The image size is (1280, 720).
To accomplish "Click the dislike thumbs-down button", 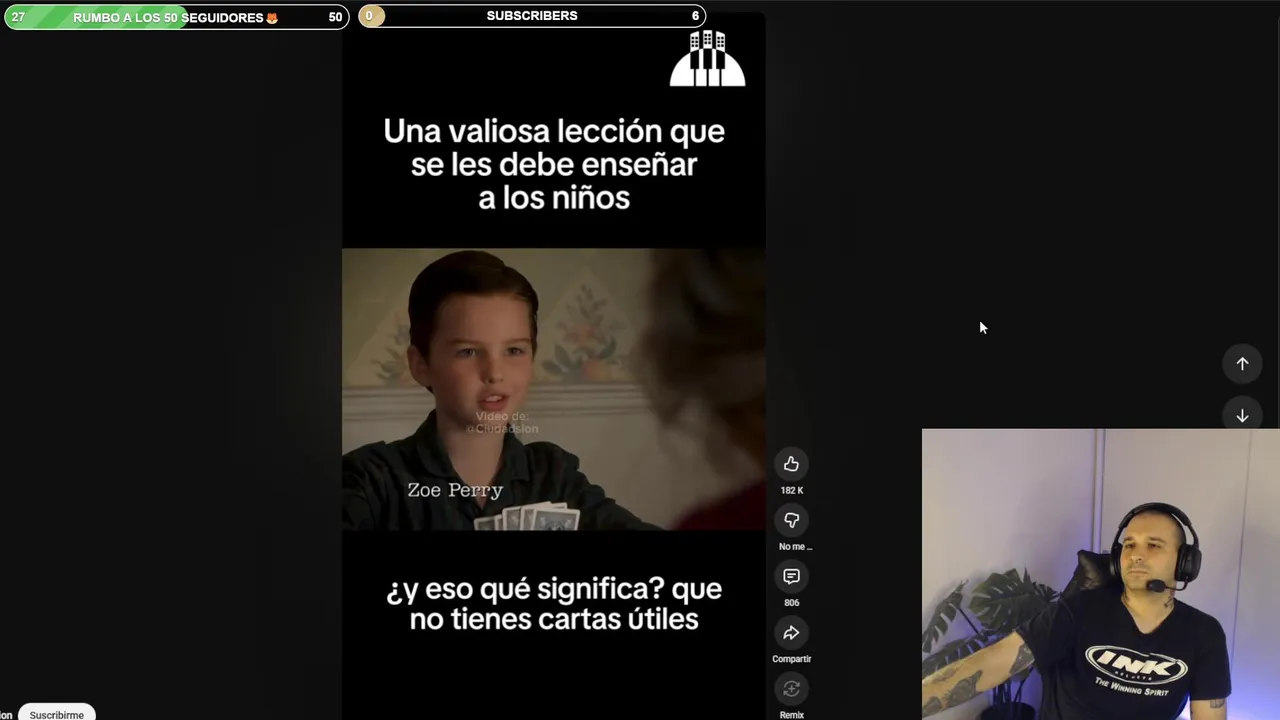I will coord(791,520).
